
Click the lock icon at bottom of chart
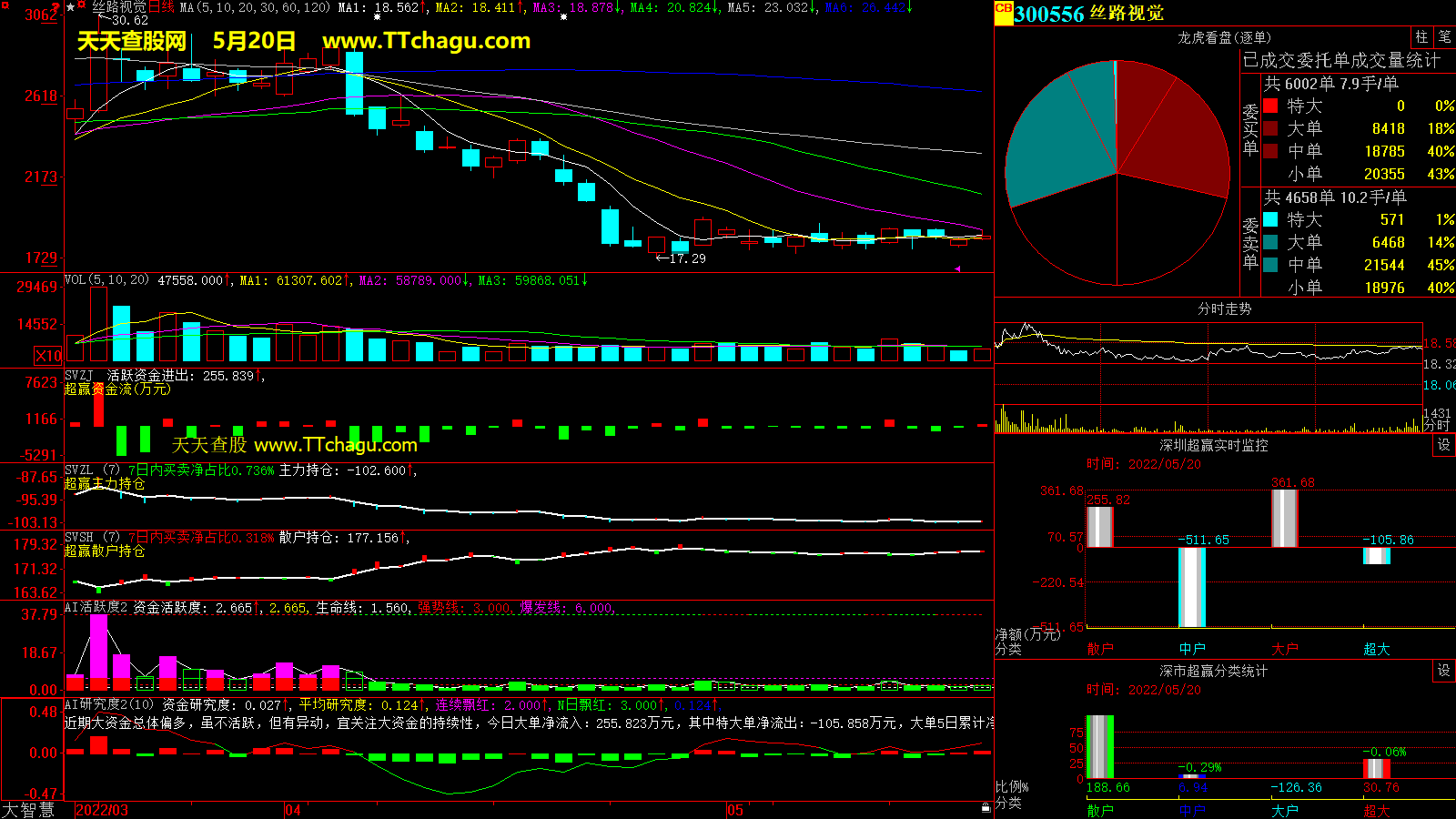(986, 807)
